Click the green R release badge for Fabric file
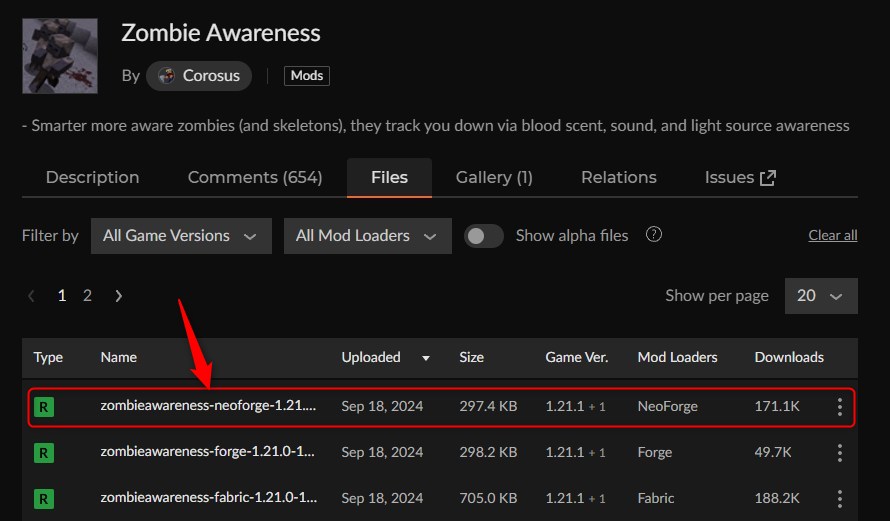Screen dimensions: 890x521 (x=44, y=498)
